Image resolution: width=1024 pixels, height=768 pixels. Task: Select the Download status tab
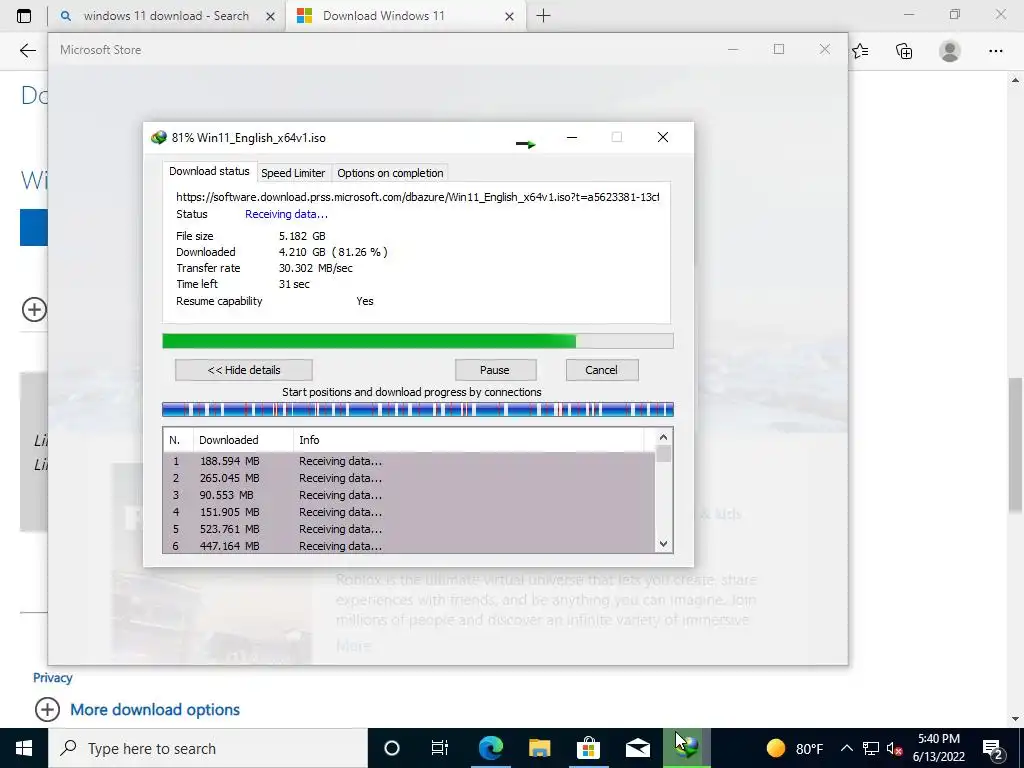(x=209, y=171)
